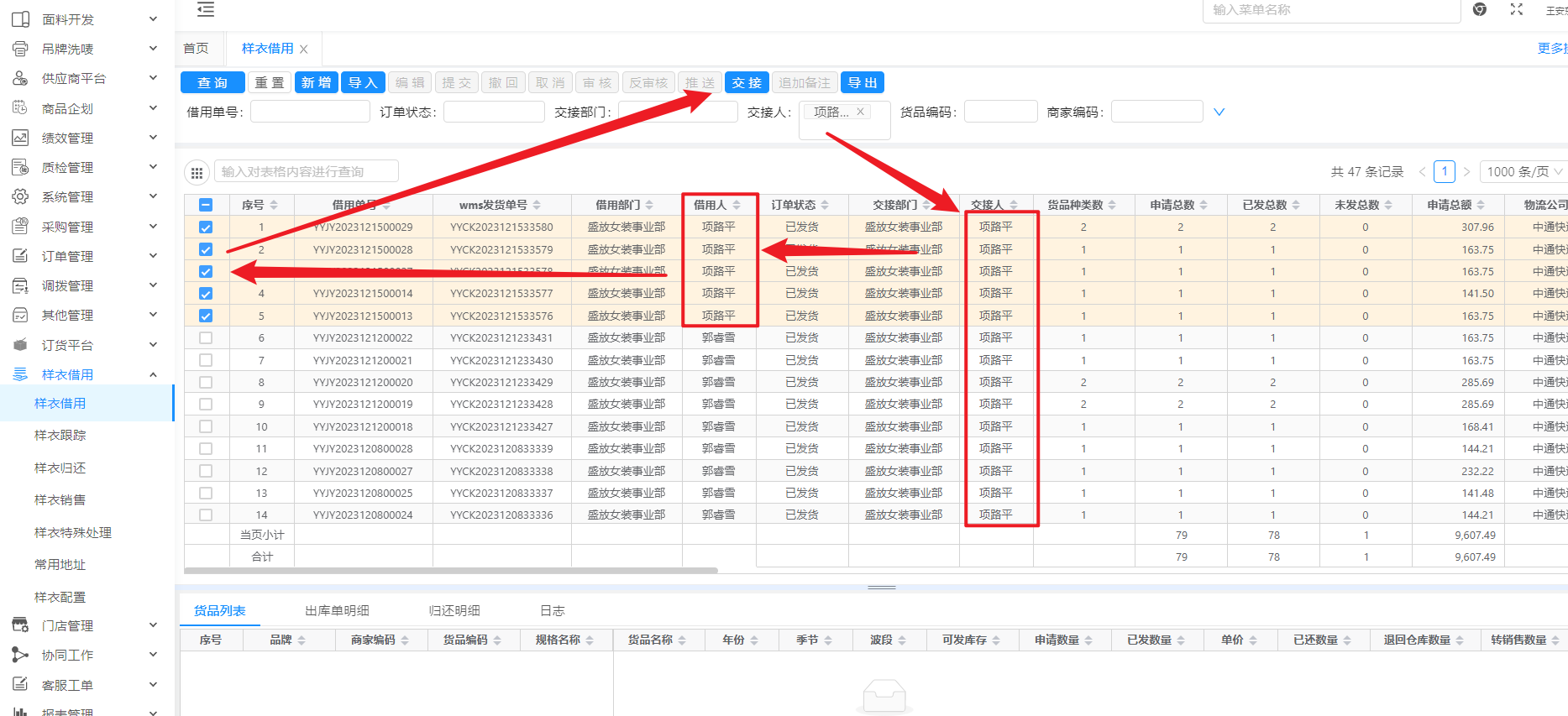Open the 样衣归还 sidebar menu item
This screenshot has height=716, width=1568.
coord(60,468)
